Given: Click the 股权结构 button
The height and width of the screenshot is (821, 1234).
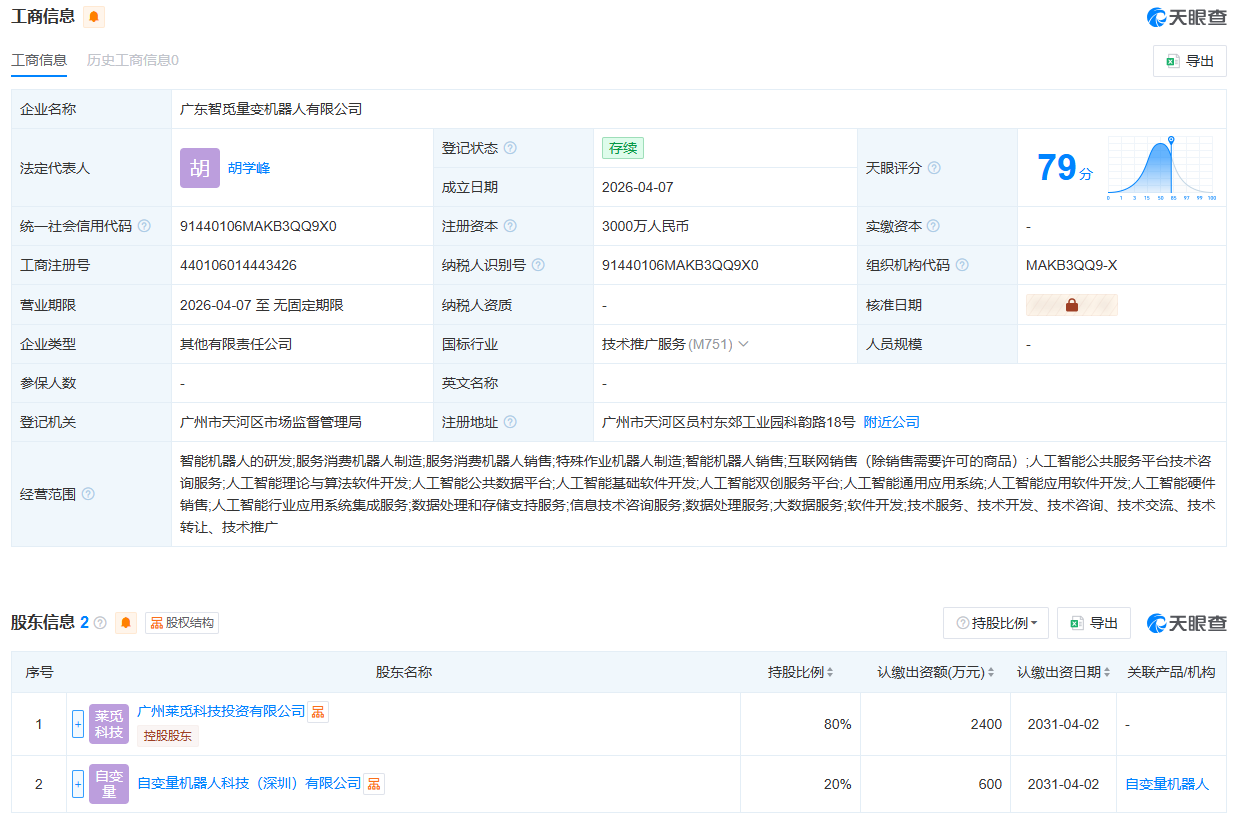Looking at the screenshot, I should [x=182, y=623].
